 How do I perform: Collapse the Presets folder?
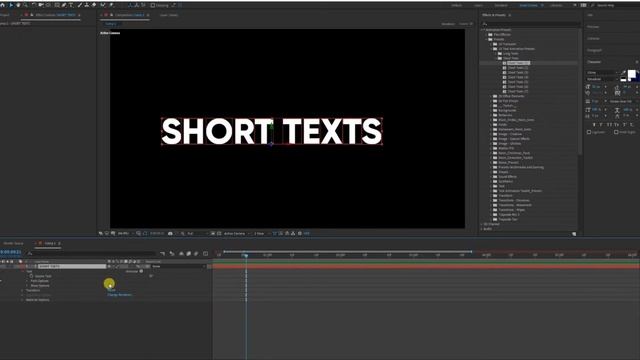click(487, 39)
